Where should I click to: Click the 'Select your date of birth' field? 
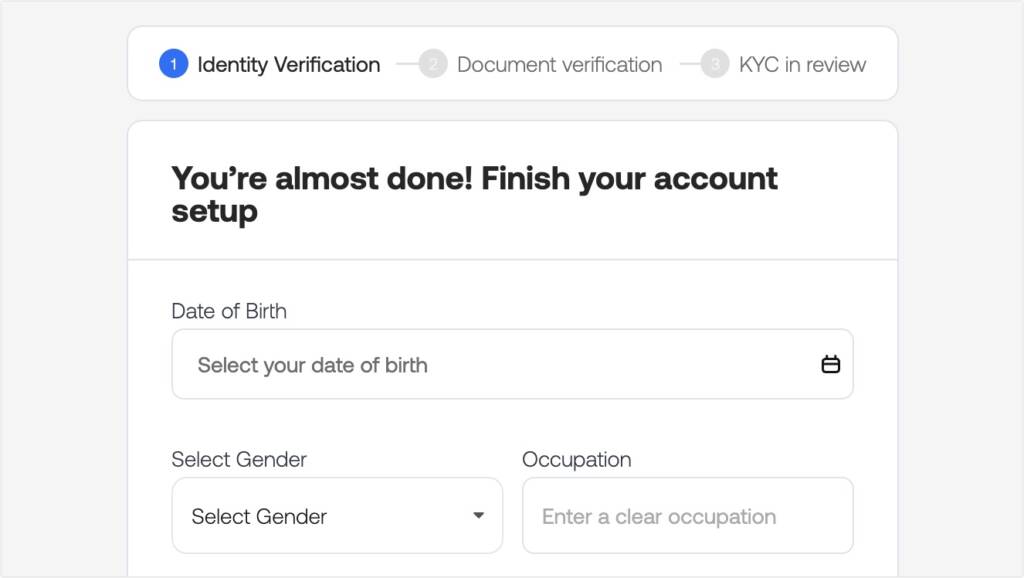513,364
